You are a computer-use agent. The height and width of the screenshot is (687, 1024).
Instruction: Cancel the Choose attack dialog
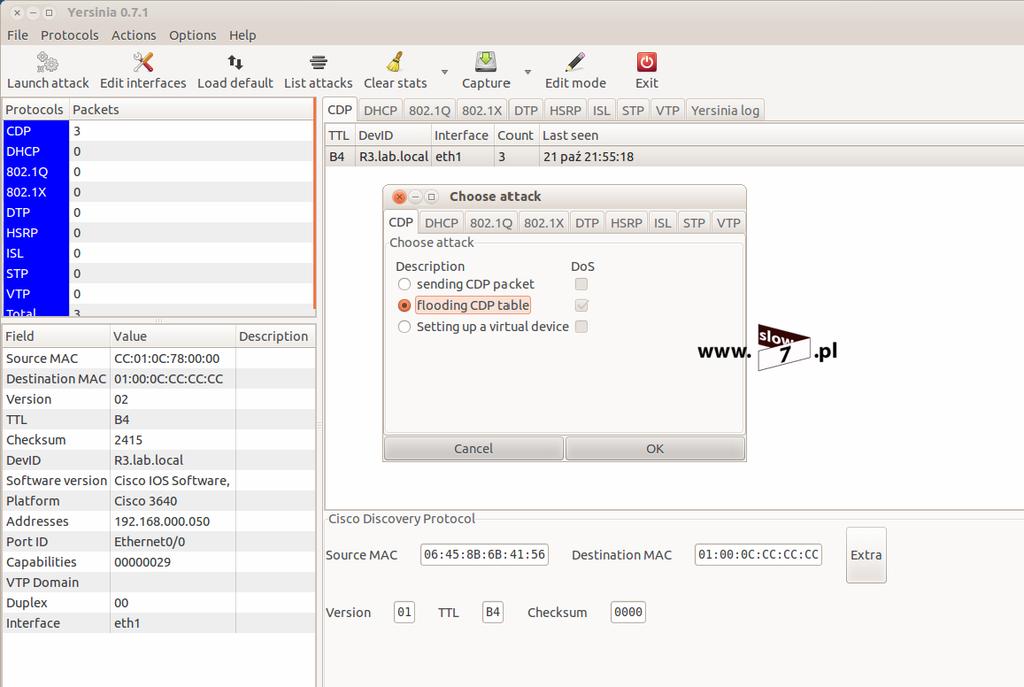coord(473,449)
